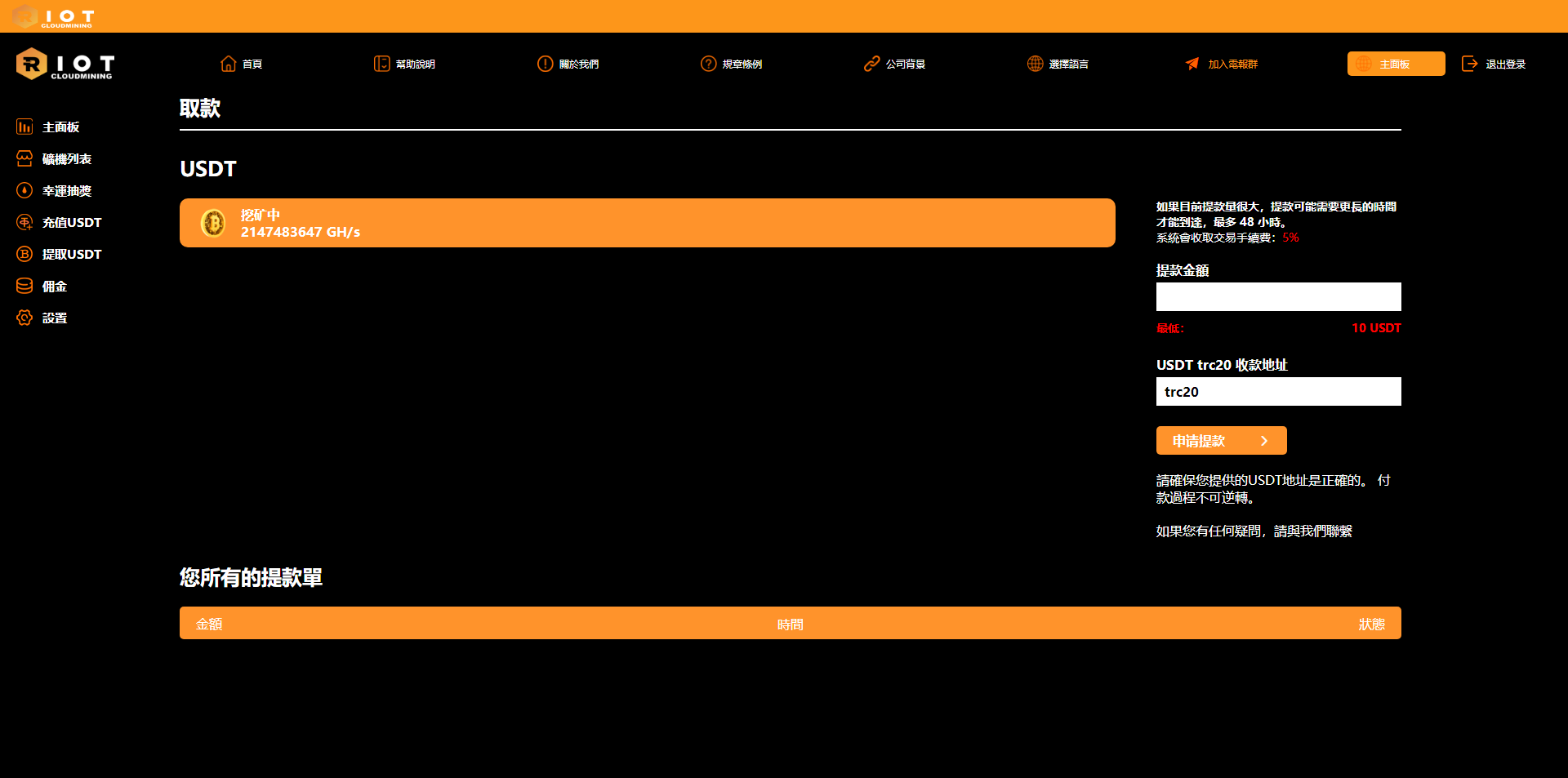Click the home icon beside 首頁
Viewport: 1568px width, 778px height.
point(229,64)
